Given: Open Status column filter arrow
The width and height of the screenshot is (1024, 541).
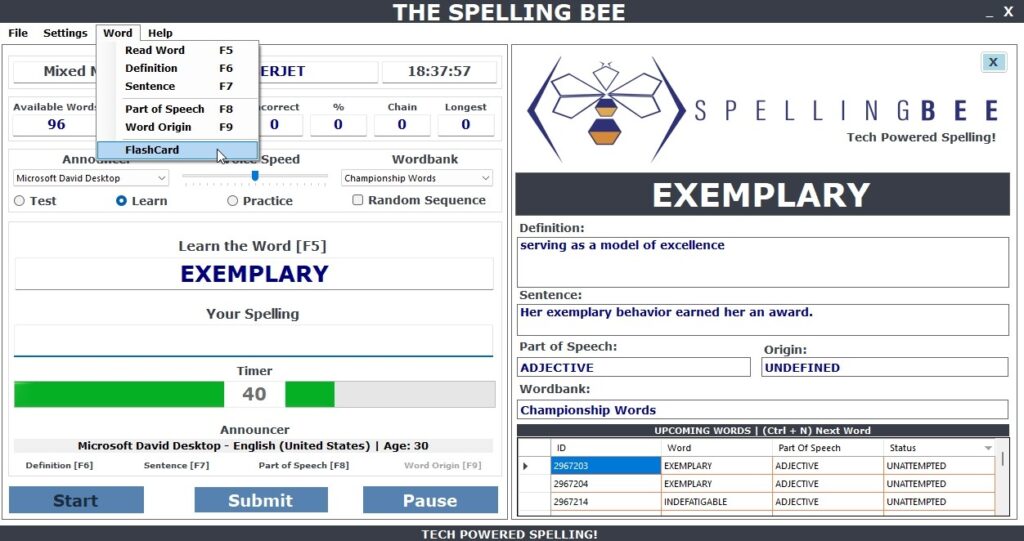Looking at the screenshot, I should click(x=988, y=448).
